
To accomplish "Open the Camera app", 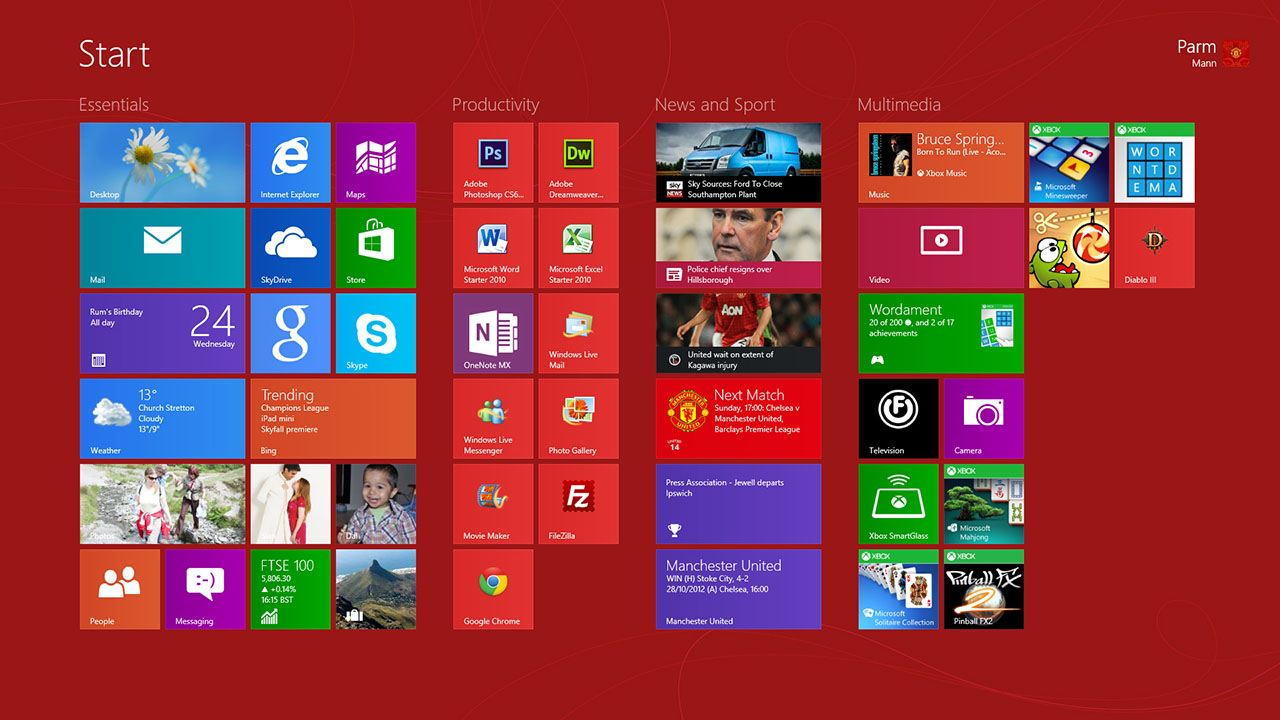I will click(x=983, y=418).
